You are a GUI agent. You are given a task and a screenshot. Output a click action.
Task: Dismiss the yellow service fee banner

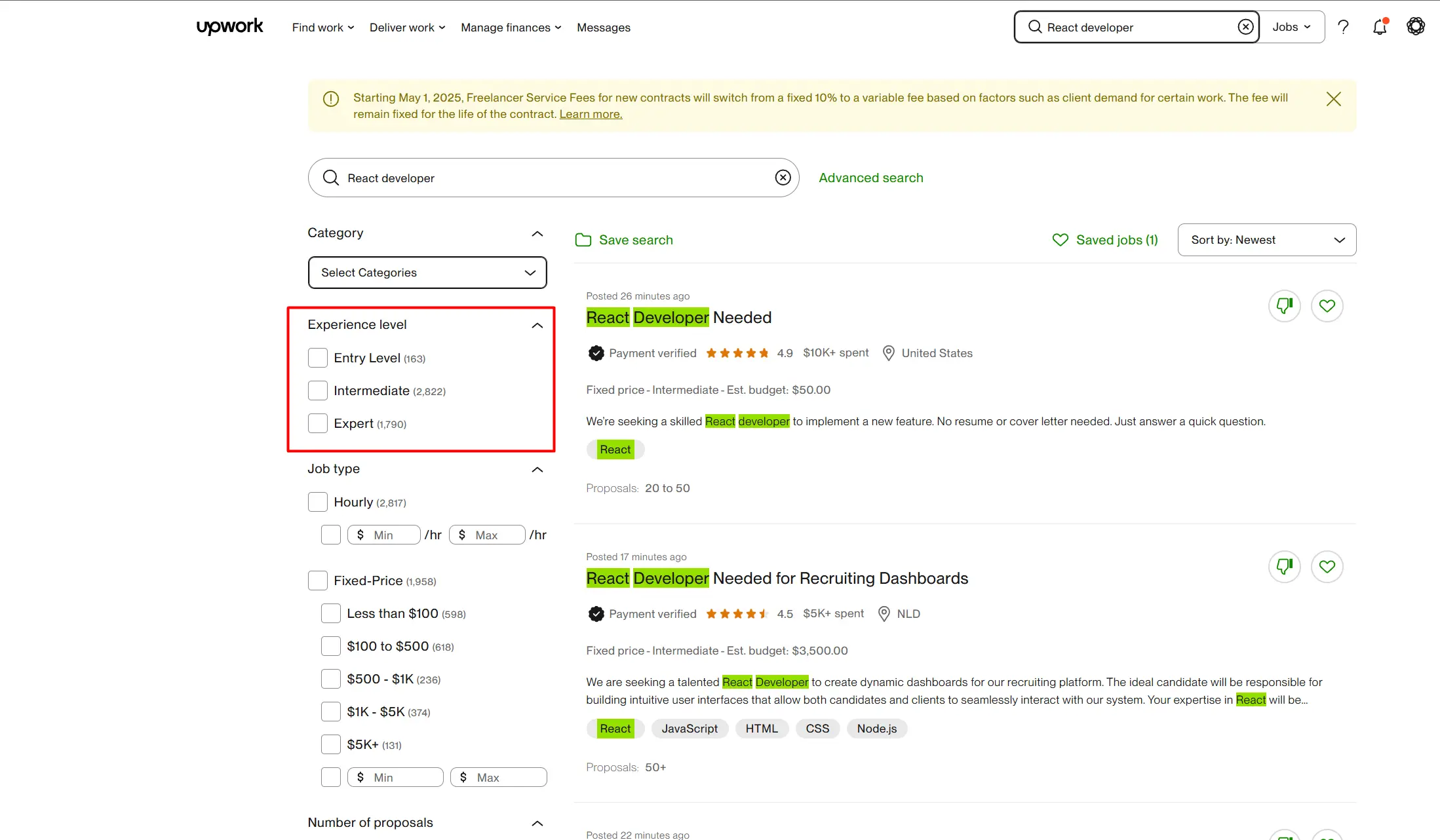[x=1333, y=99]
